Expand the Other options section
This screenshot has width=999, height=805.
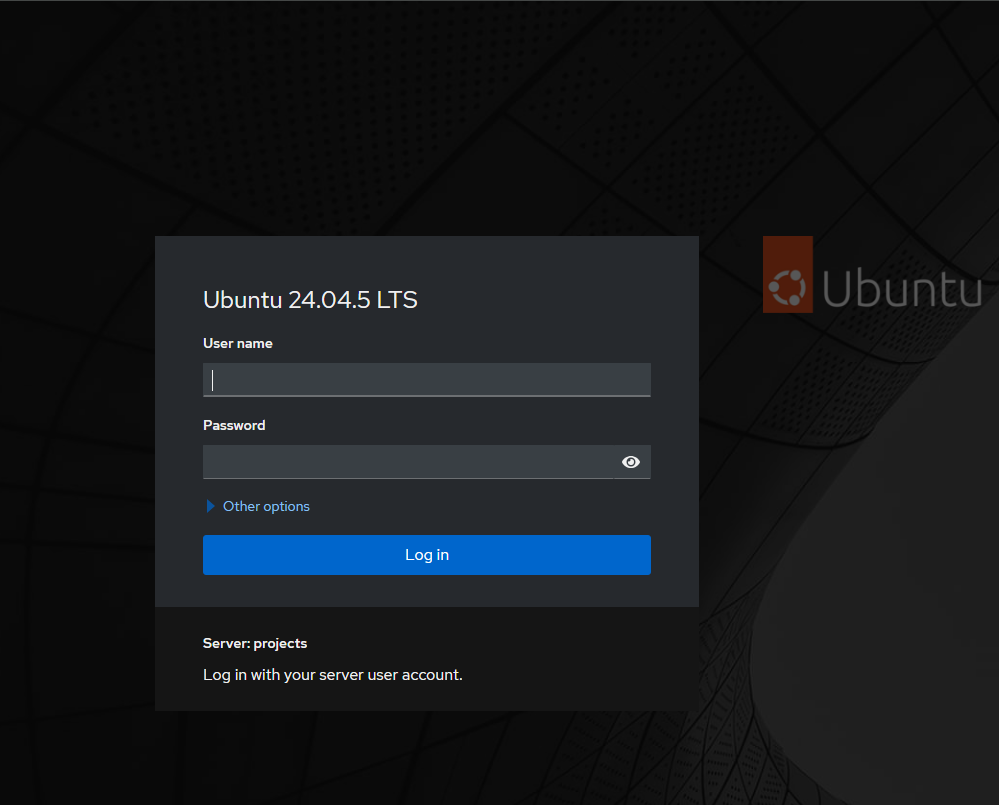[258, 506]
